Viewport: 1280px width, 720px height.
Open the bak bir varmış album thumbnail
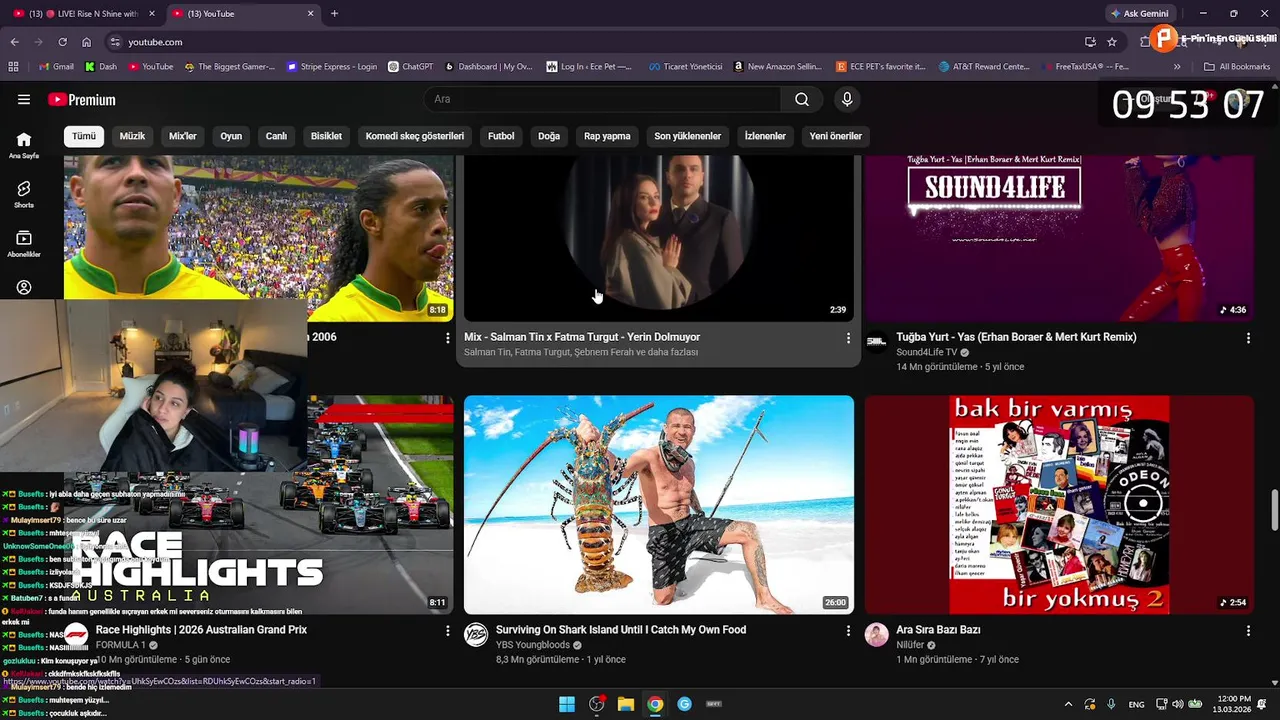[1059, 505]
